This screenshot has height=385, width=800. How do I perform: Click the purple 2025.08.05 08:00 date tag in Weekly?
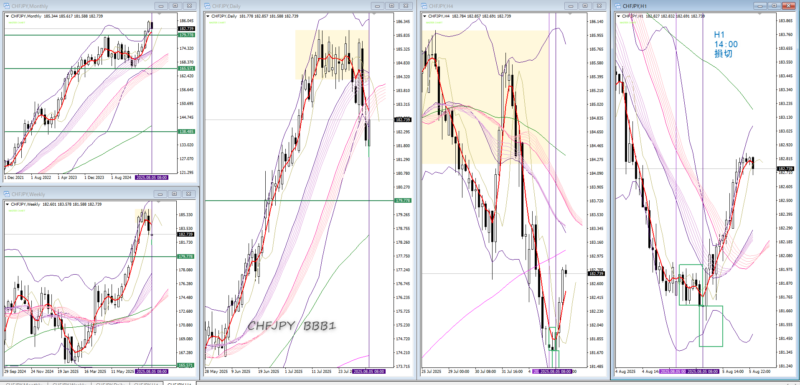click(x=152, y=371)
